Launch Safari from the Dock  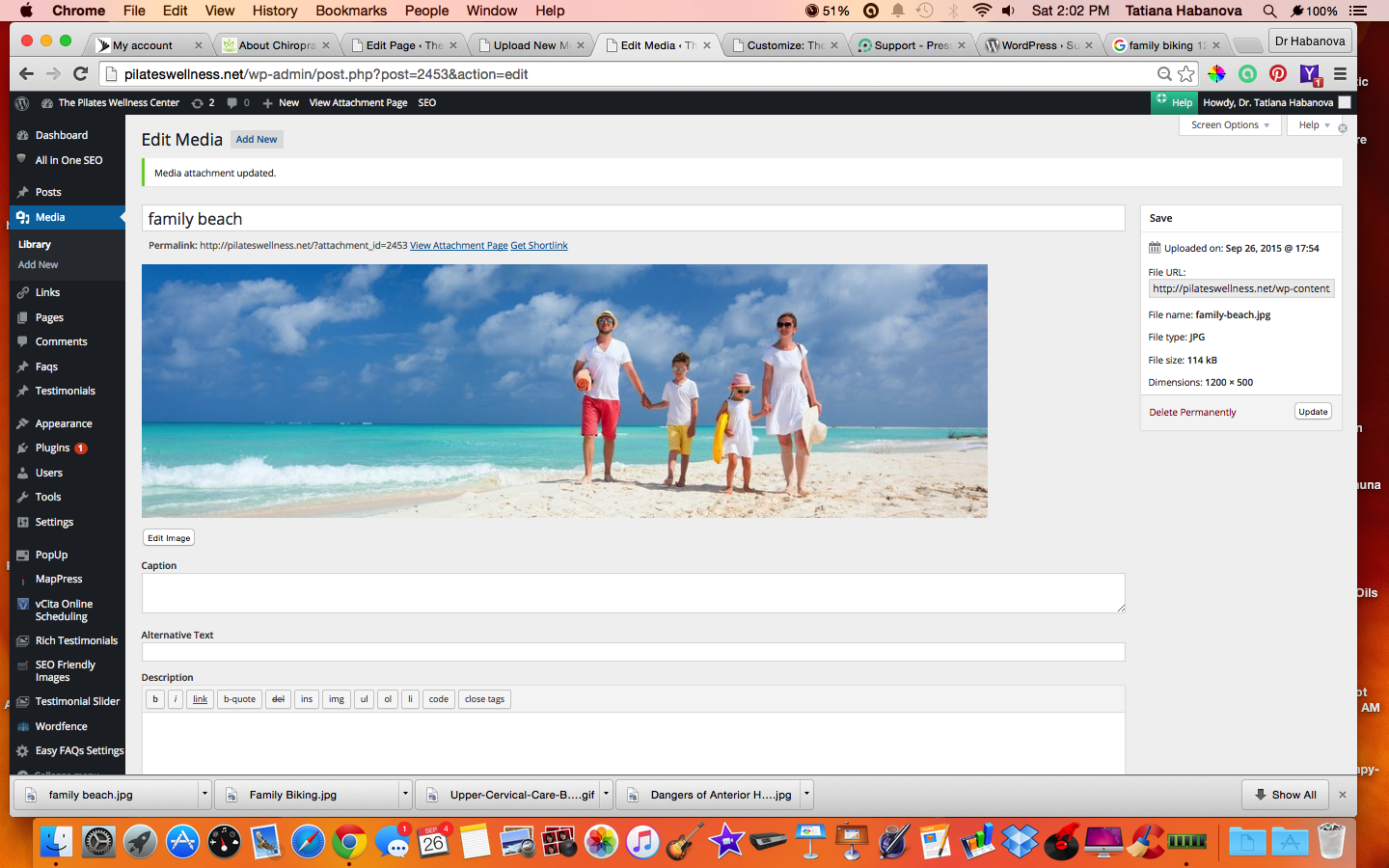click(x=308, y=842)
